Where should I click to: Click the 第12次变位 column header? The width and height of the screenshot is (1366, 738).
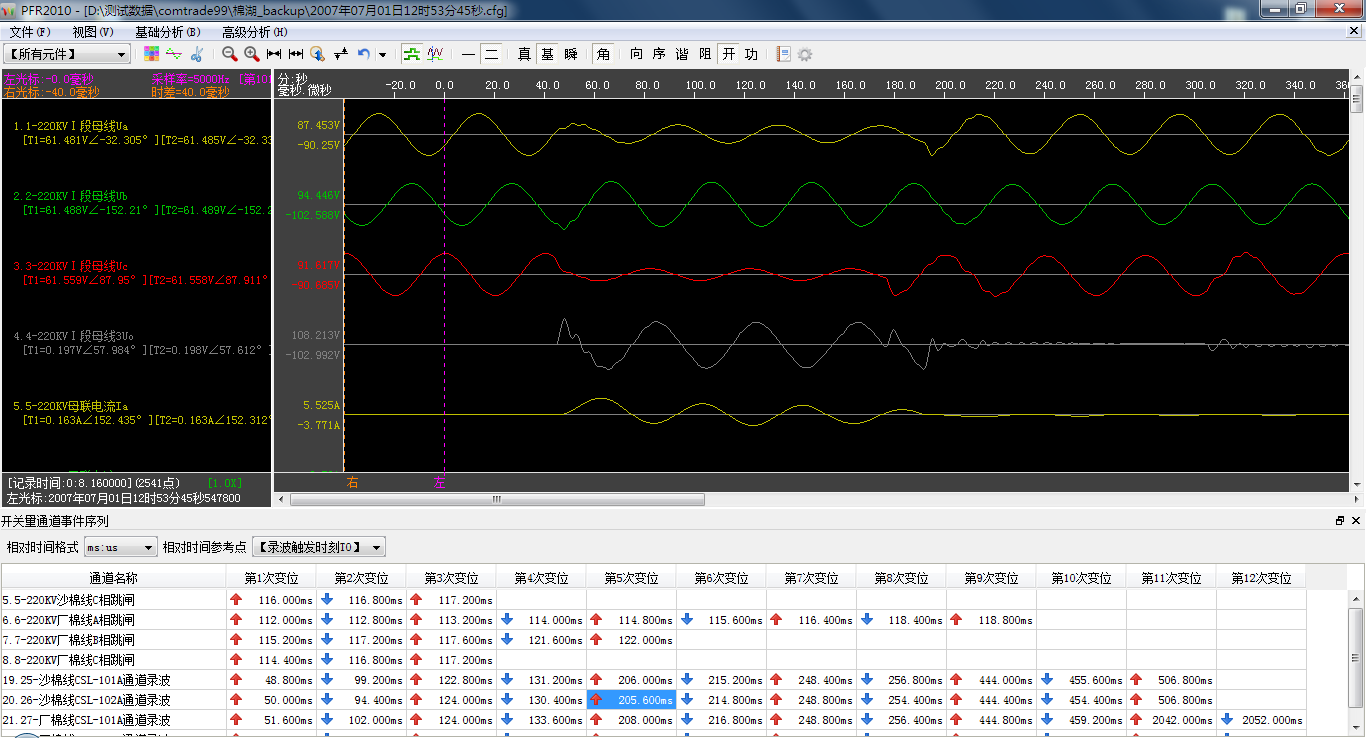tap(1261, 578)
